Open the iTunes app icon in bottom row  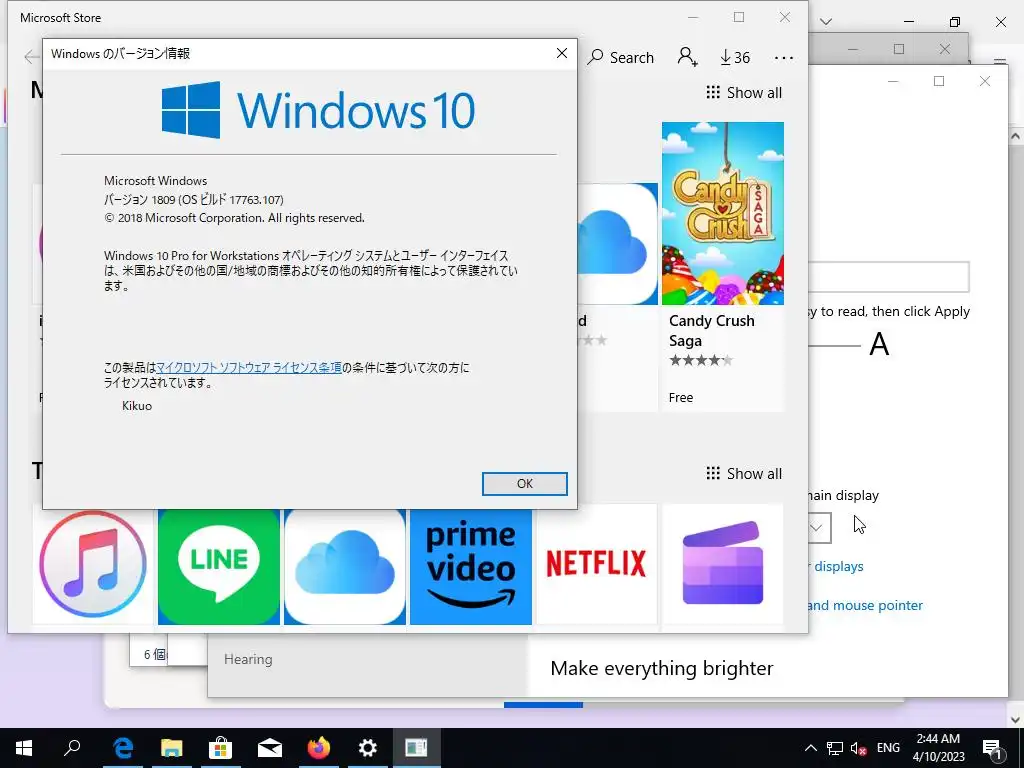point(93,564)
